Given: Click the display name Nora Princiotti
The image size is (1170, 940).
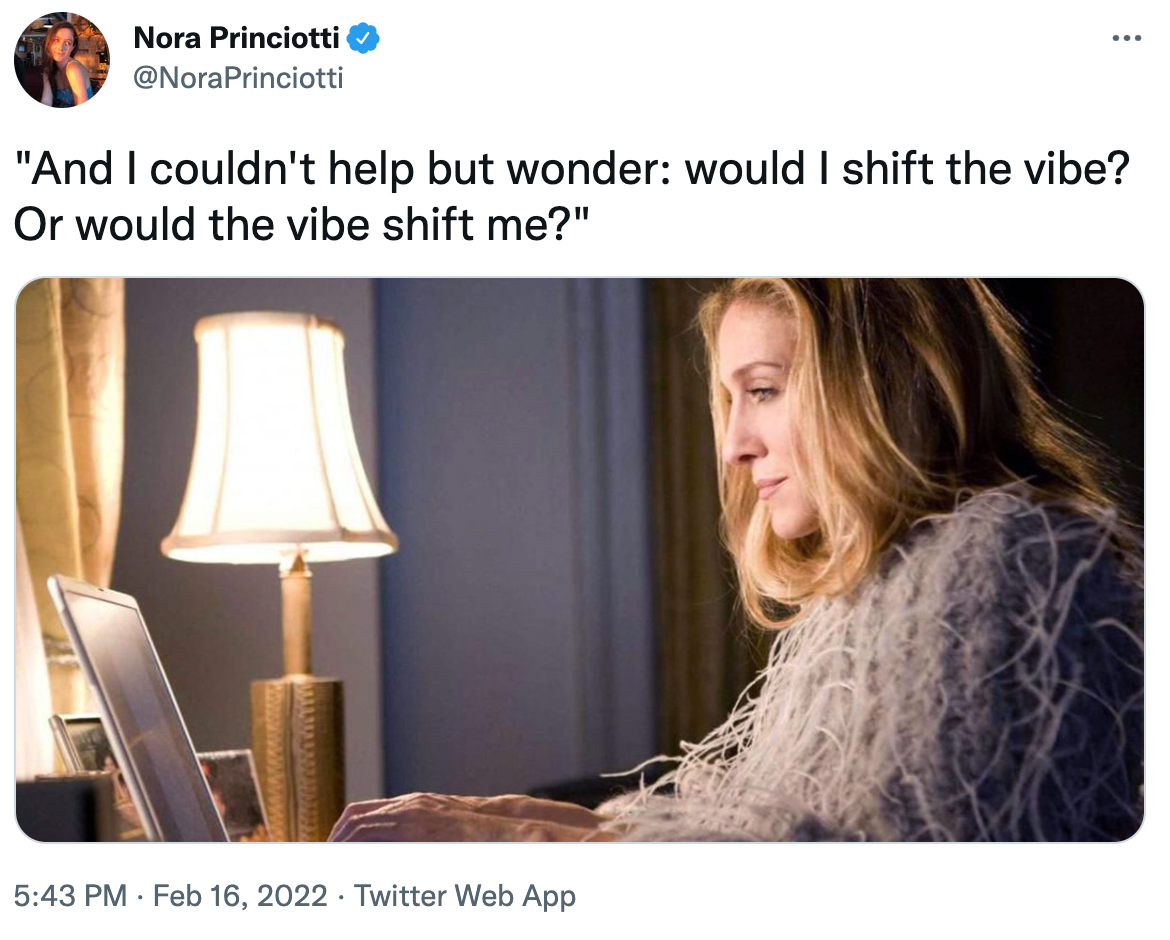Looking at the screenshot, I should coord(238,39).
